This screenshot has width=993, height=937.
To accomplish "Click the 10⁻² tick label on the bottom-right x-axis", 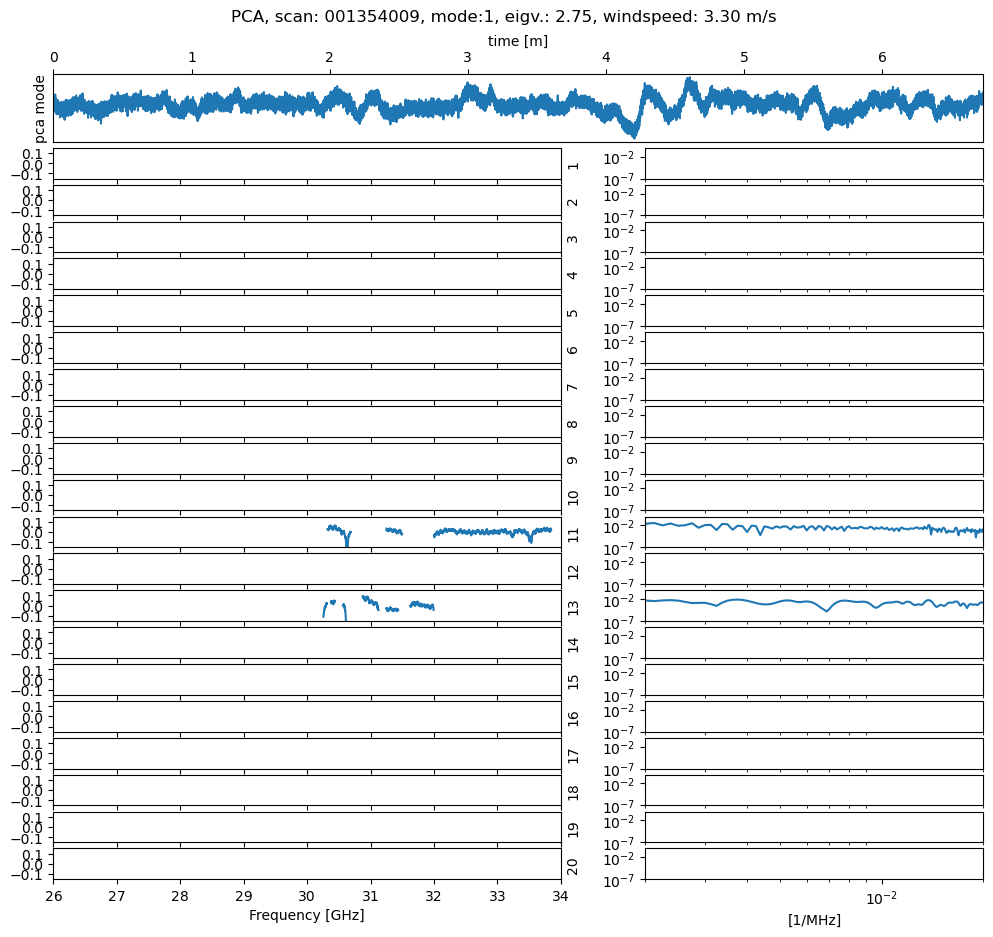I will [880, 897].
